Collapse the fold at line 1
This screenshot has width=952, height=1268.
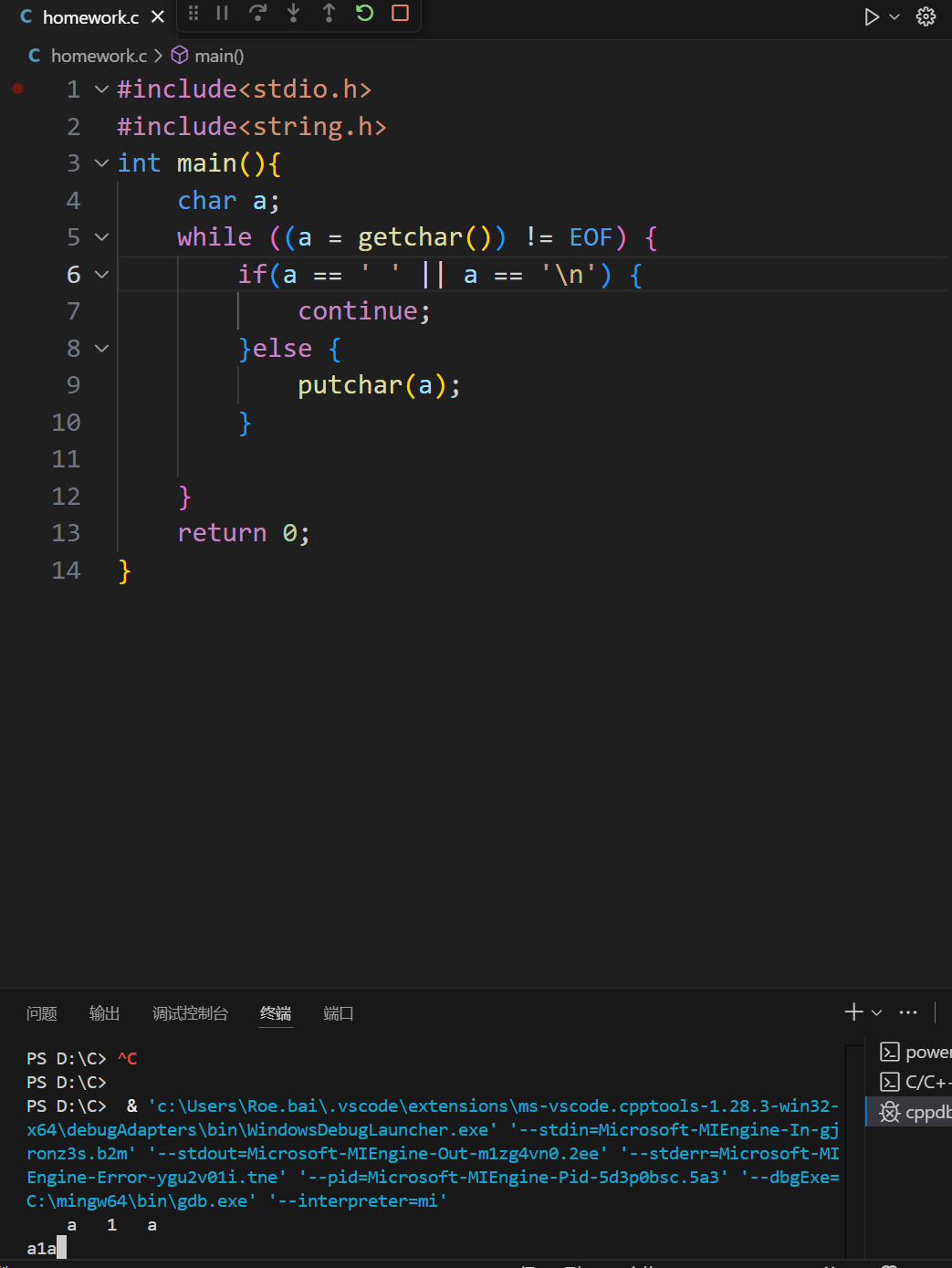click(101, 89)
